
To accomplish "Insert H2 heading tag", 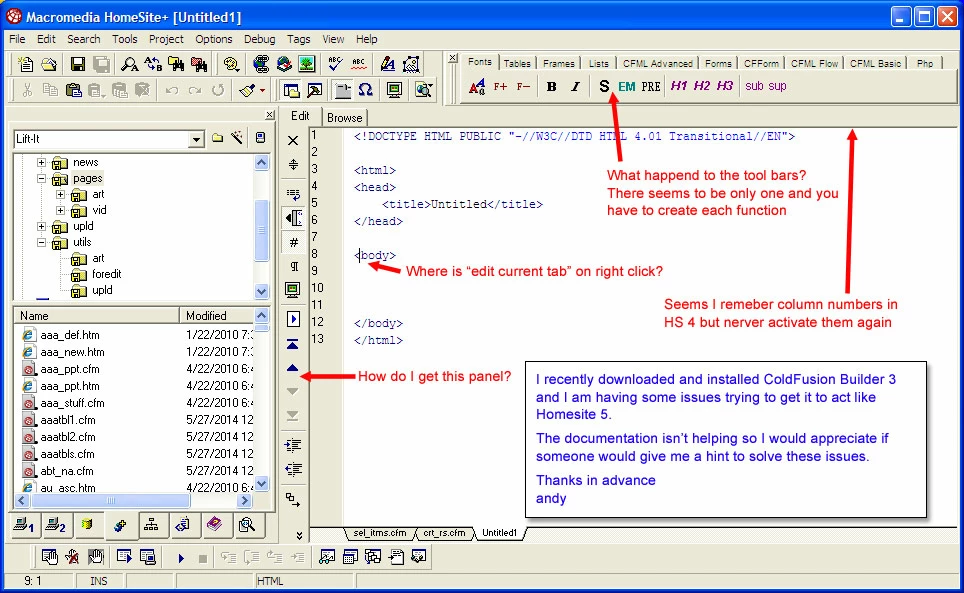I will [x=701, y=86].
